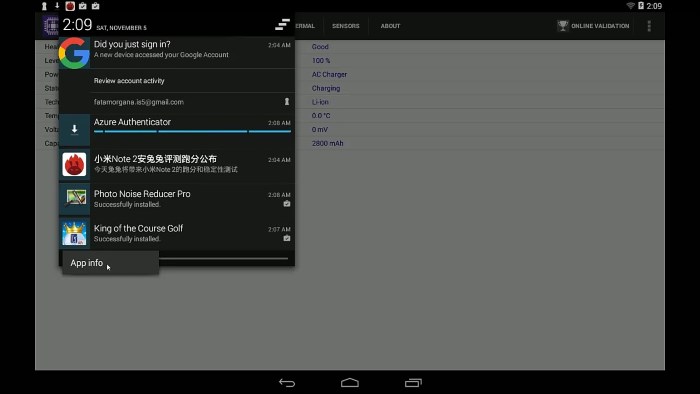The image size is (700, 394).
Task: Open Photo Noise Reducer Pro installed notification
Action: (x=177, y=199)
